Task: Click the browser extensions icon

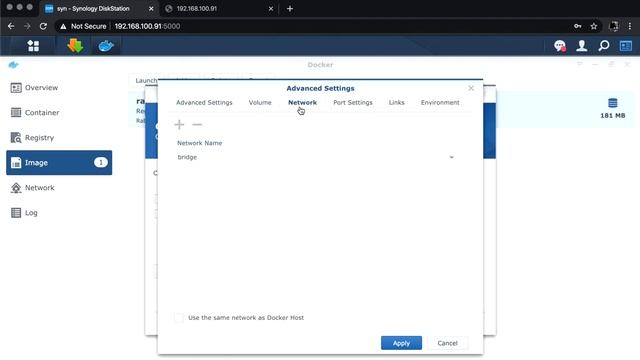Action: click(x=613, y=26)
